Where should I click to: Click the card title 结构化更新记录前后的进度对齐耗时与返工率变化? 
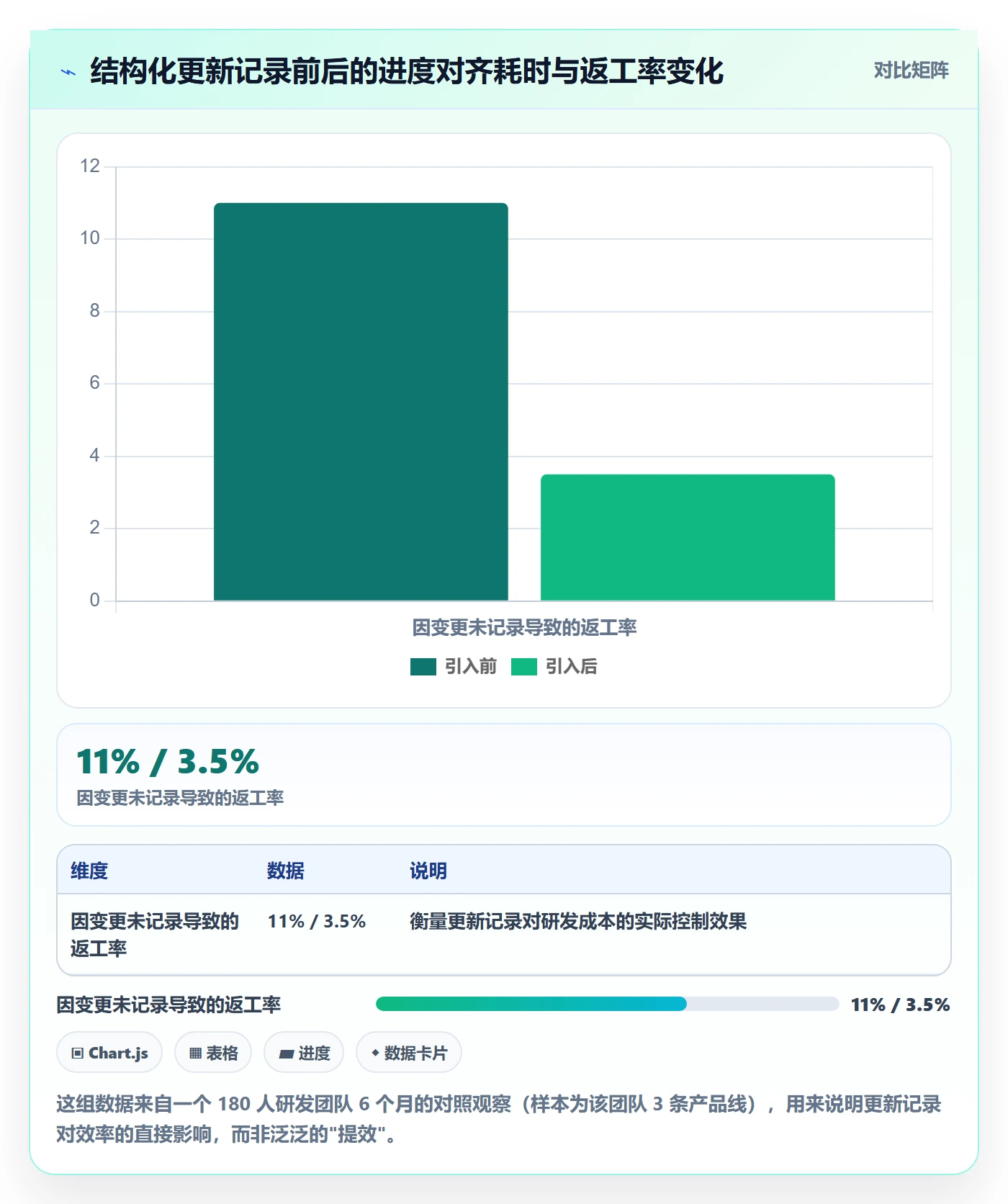click(x=407, y=71)
